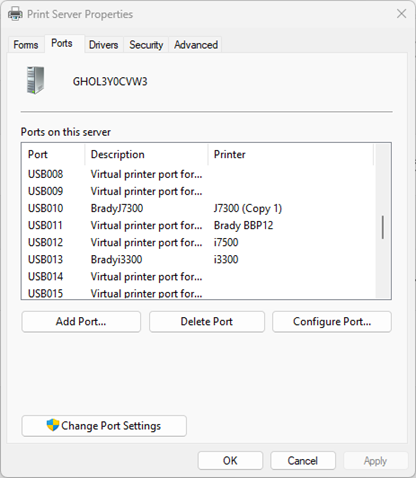Select the USB012 i7500 port row
Image resolution: width=416 pixels, height=478 pixels.
click(x=198, y=242)
